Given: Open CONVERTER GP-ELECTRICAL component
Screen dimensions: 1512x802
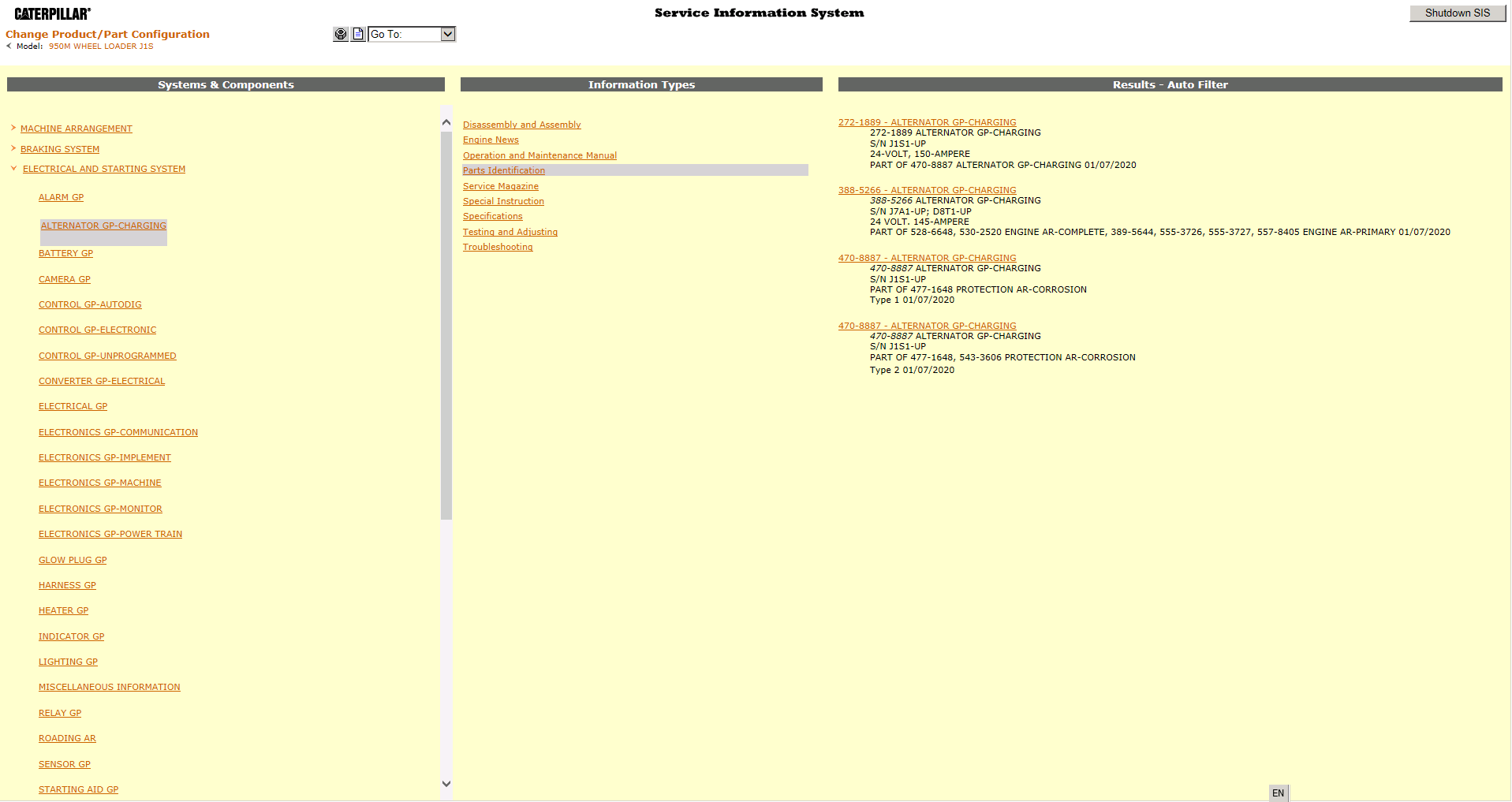Looking at the screenshot, I should point(102,381).
